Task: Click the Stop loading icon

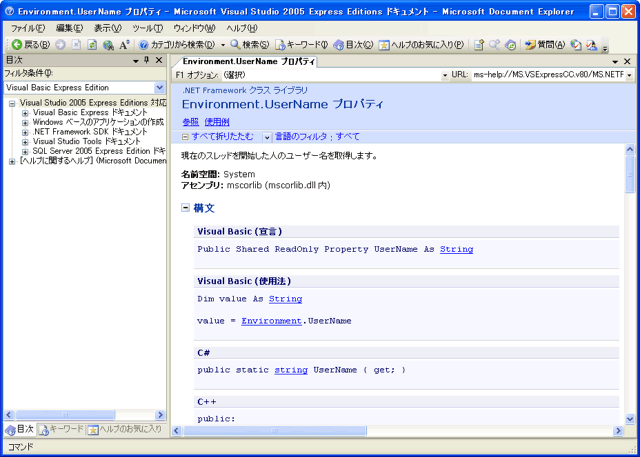Action: pyautogui.click(x=76, y=44)
